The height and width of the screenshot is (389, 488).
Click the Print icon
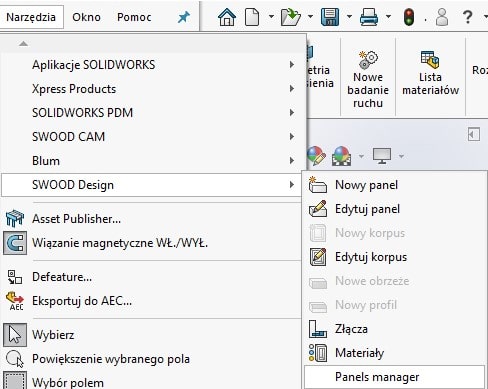coord(369,17)
